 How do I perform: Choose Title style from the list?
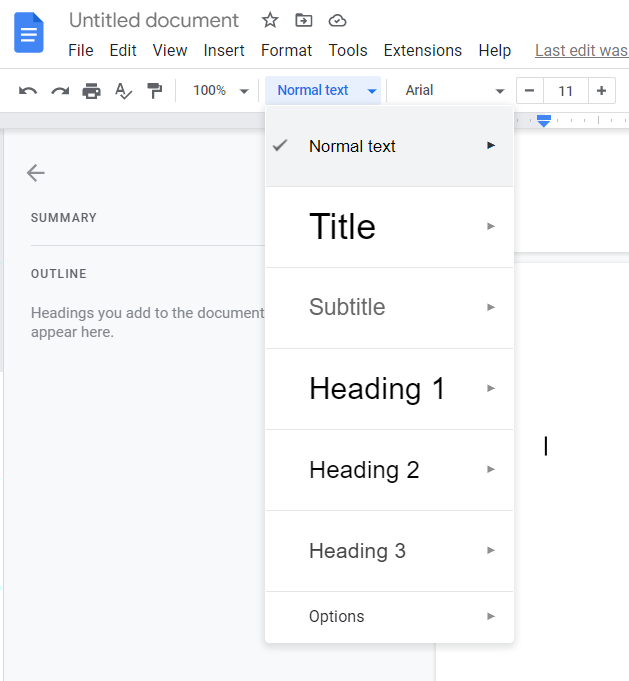[389, 227]
